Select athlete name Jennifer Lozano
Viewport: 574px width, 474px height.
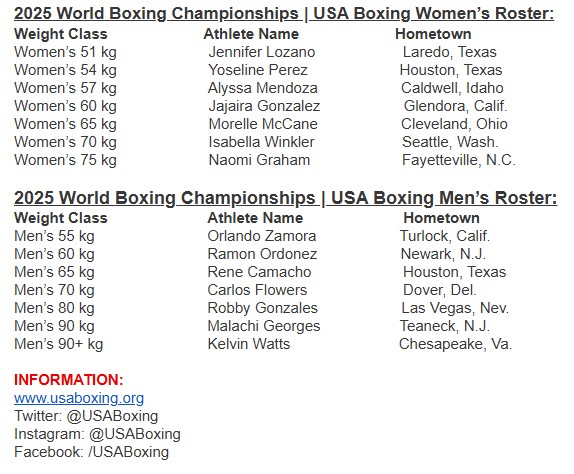click(262, 52)
